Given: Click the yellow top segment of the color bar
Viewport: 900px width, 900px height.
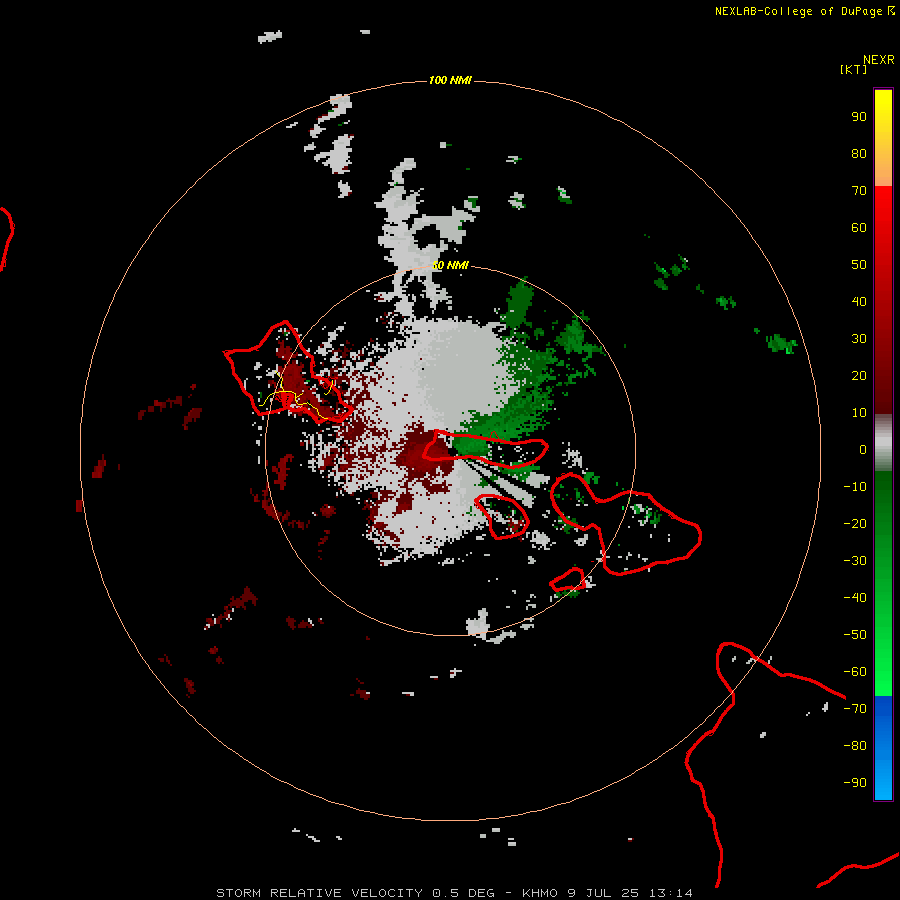Looking at the screenshot, I should pos(883,138).
